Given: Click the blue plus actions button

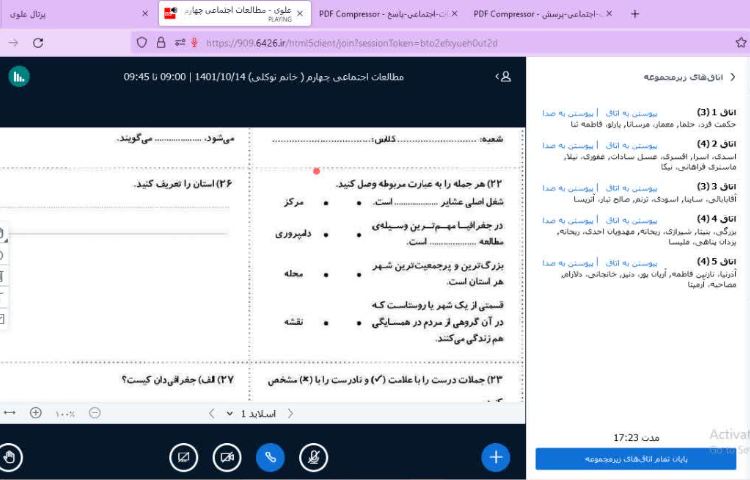Looking at the screenshot, I should (x=496, y=458).
